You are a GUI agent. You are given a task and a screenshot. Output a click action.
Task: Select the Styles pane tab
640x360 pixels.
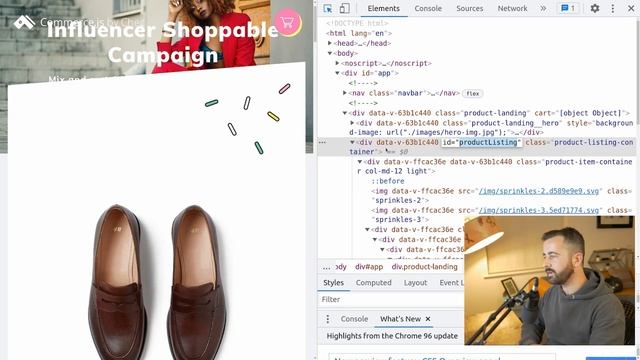(x=333, y=282)
